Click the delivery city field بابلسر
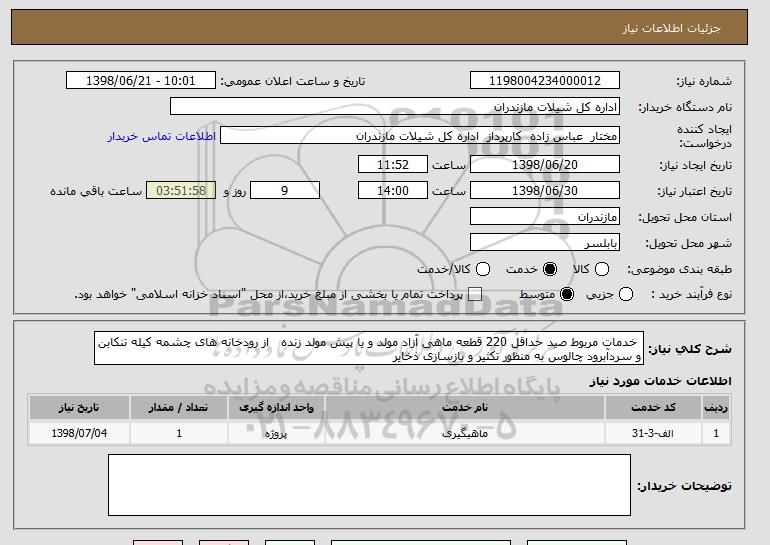Screen dimensions: 770x545 (x=545, y=243)
